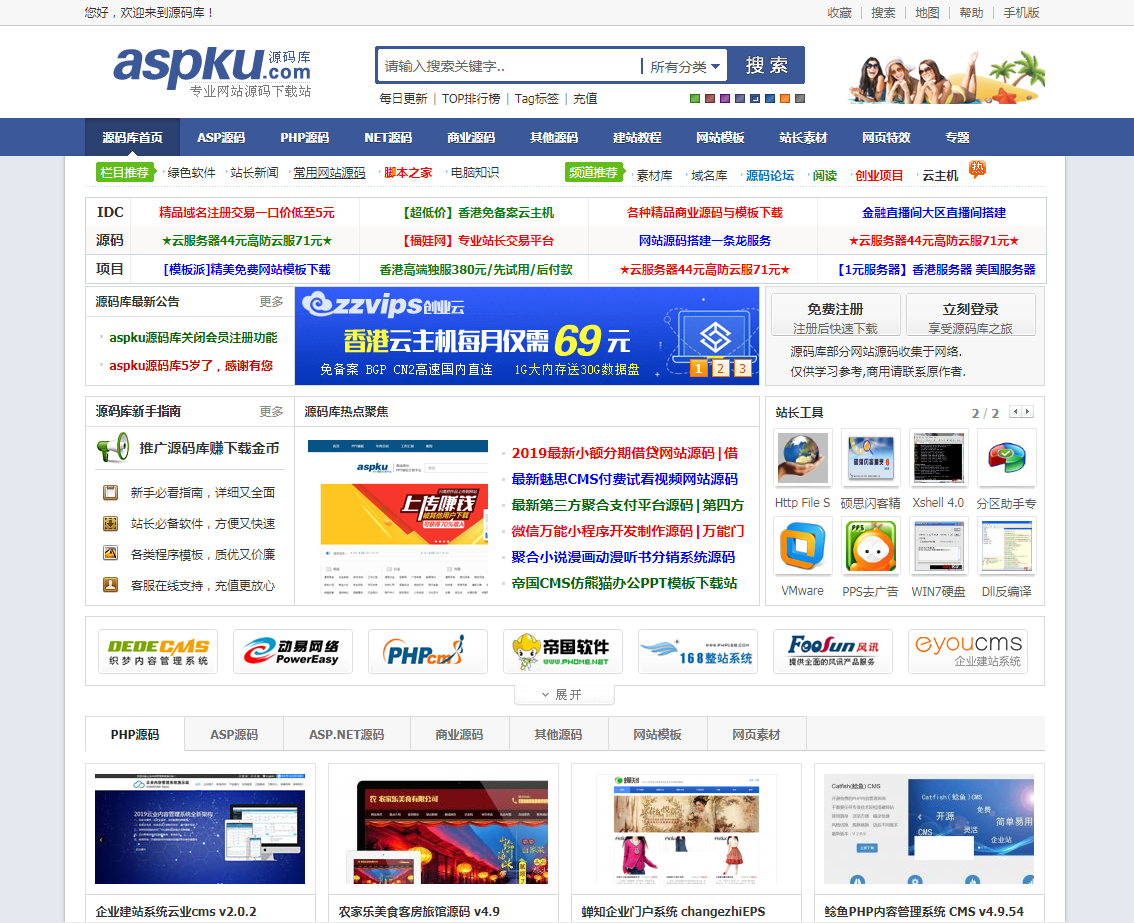Open 更多 in 源码库最新公告 panel
1134x923 pixels.
click(x=271, y=302)
